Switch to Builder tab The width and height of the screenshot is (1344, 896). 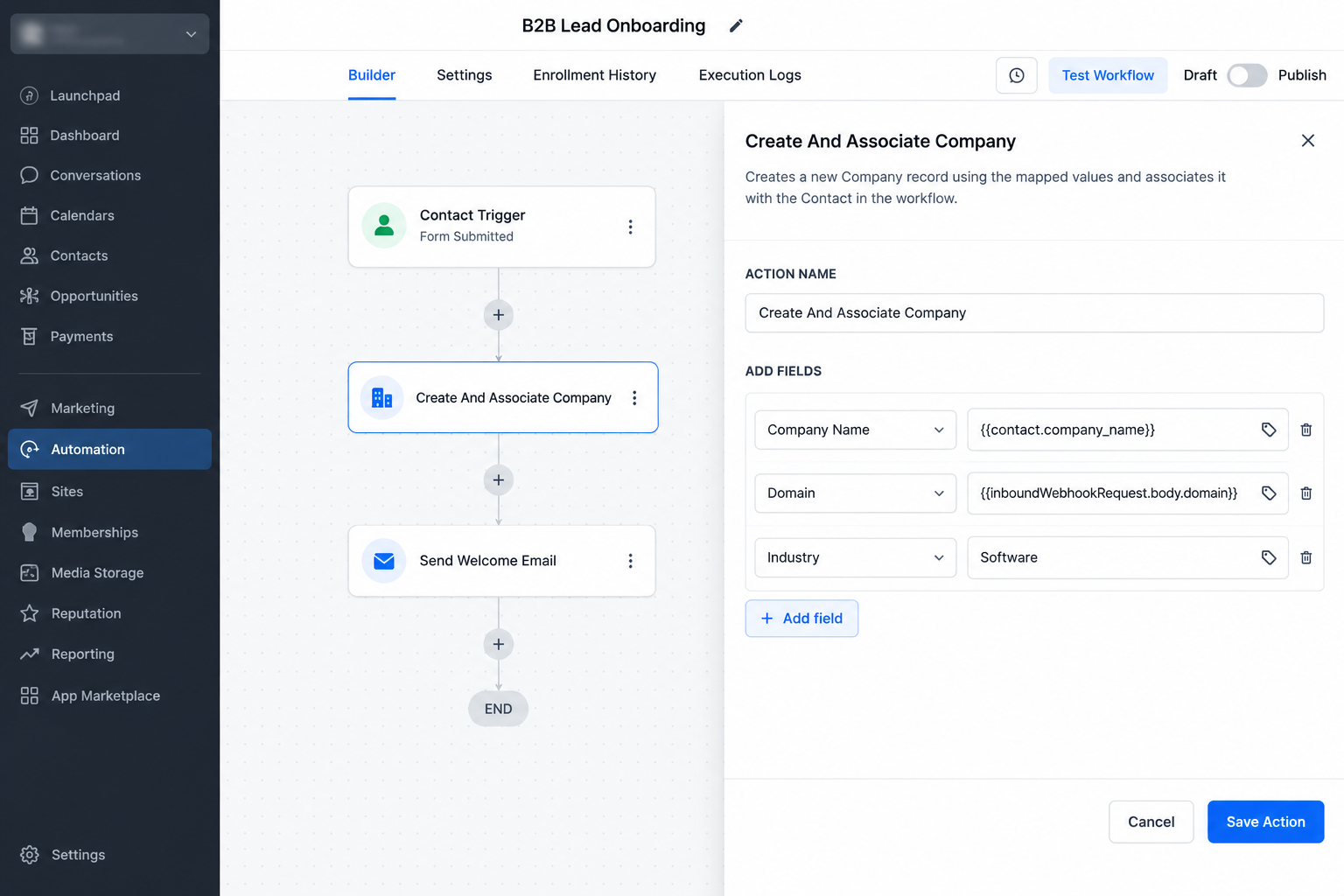372,75
